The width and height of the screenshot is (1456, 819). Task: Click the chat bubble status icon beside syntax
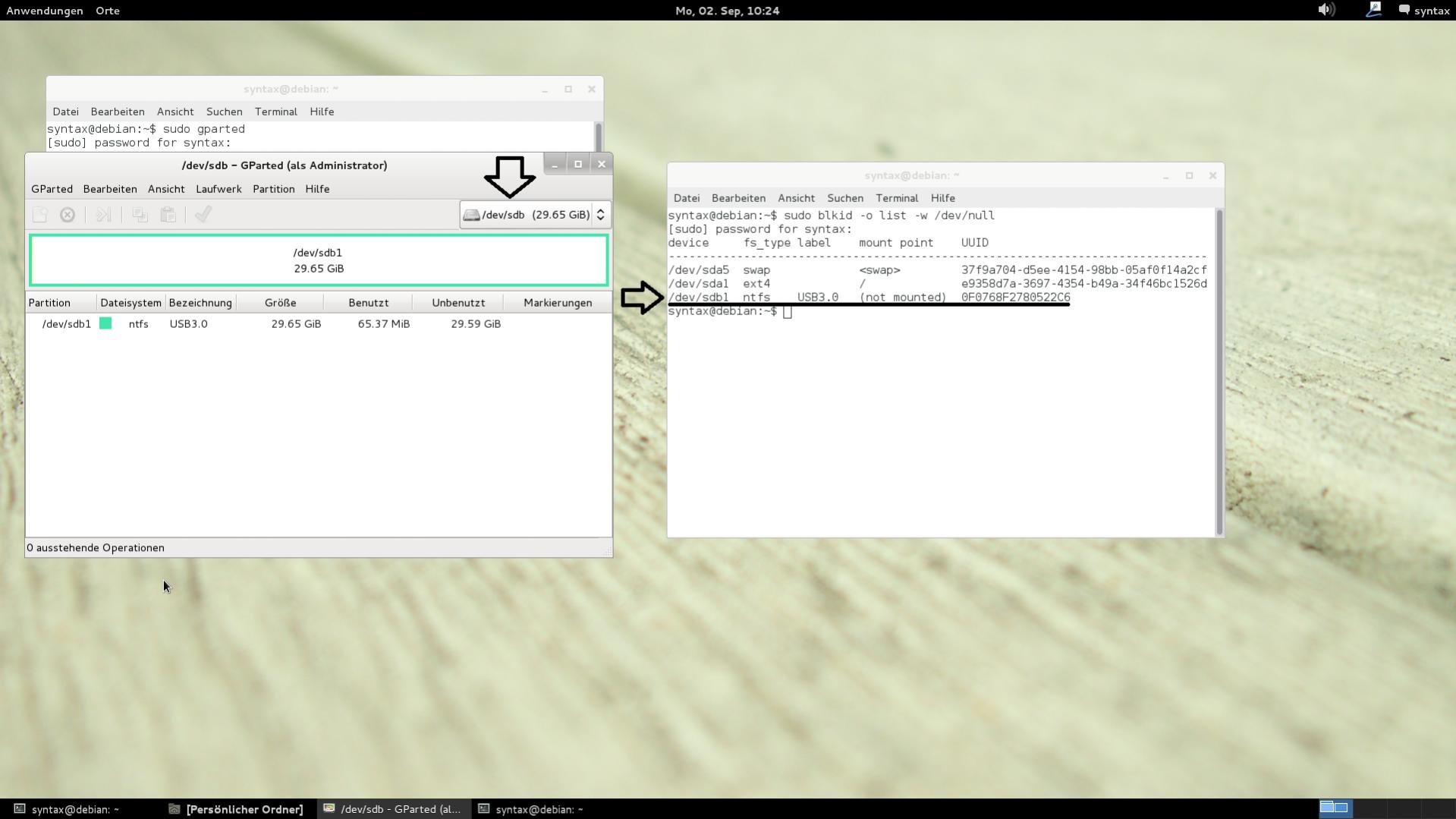pyautogui.click(x=1404, y=11)
